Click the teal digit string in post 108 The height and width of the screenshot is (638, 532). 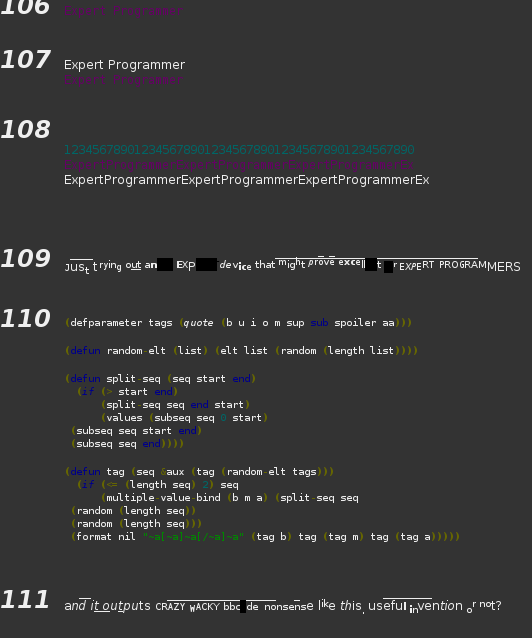[239, 150]
